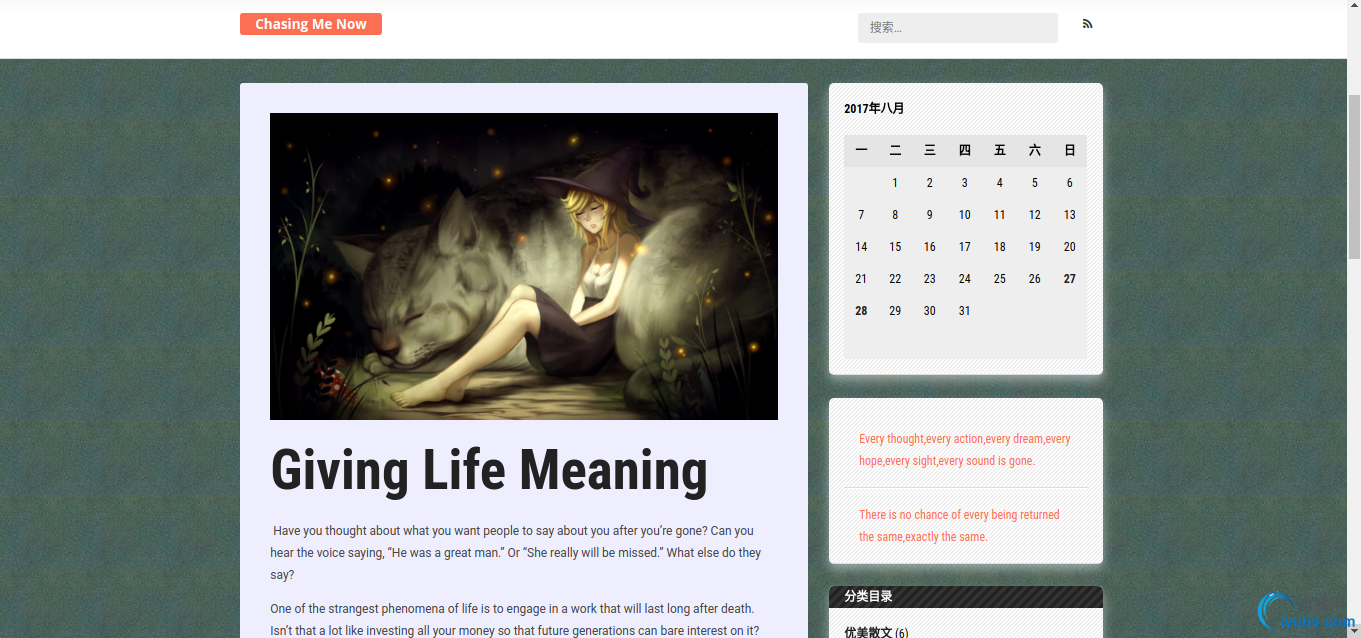Open posts from August 28 in calendar
The height and width of the screenshot is (638, 1361).
pos(861,311)
